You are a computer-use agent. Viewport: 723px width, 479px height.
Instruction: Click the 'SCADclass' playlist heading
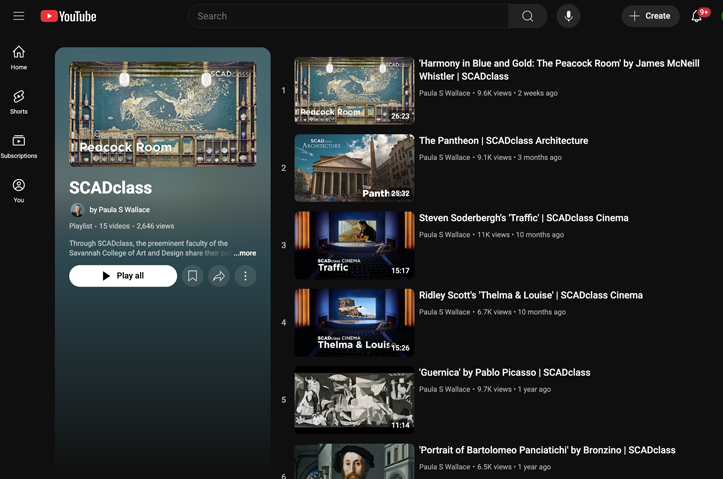pos(111,188)
